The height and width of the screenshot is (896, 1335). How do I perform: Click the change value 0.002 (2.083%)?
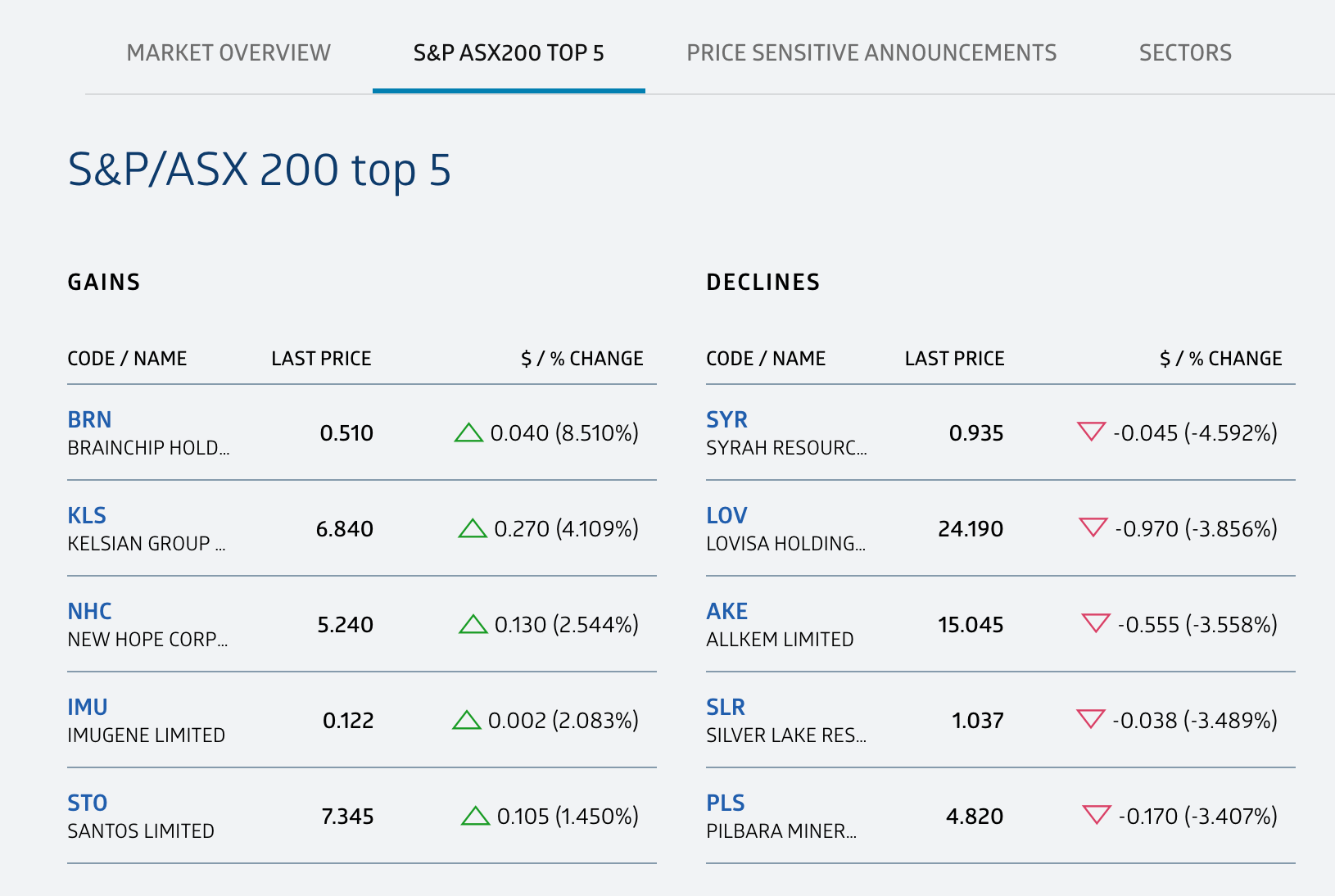563,721
